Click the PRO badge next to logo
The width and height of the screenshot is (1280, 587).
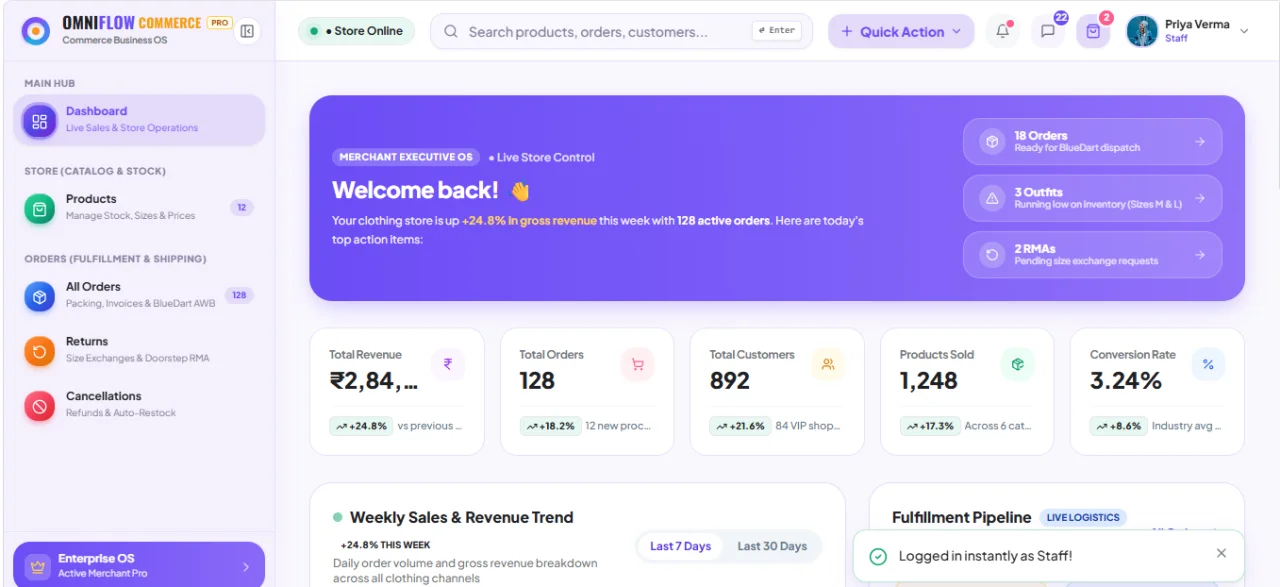coord(220,22)
